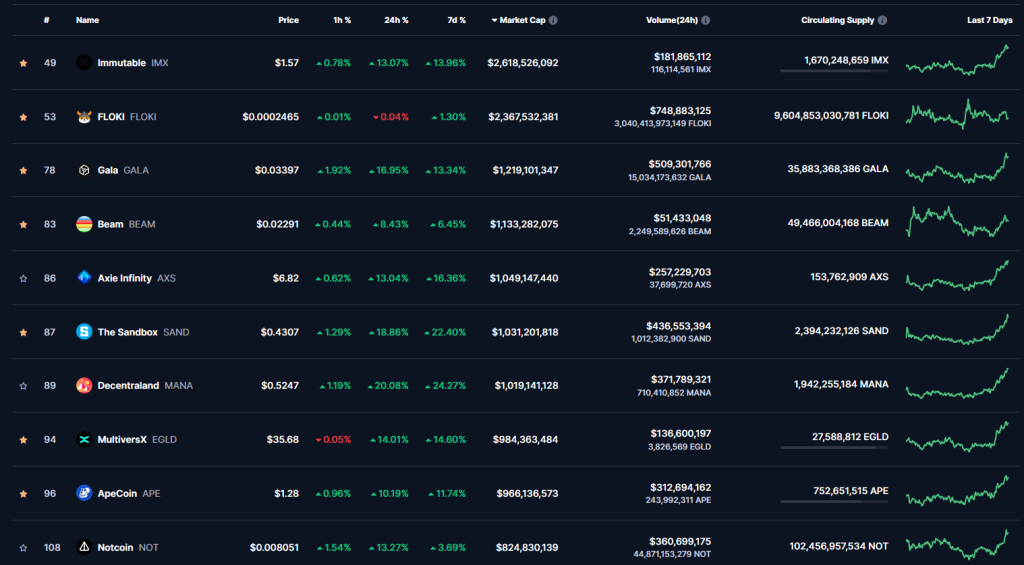The image size is (1024, 565).
Task: Open the FLOKI coin page link
Action: (127, 117)
